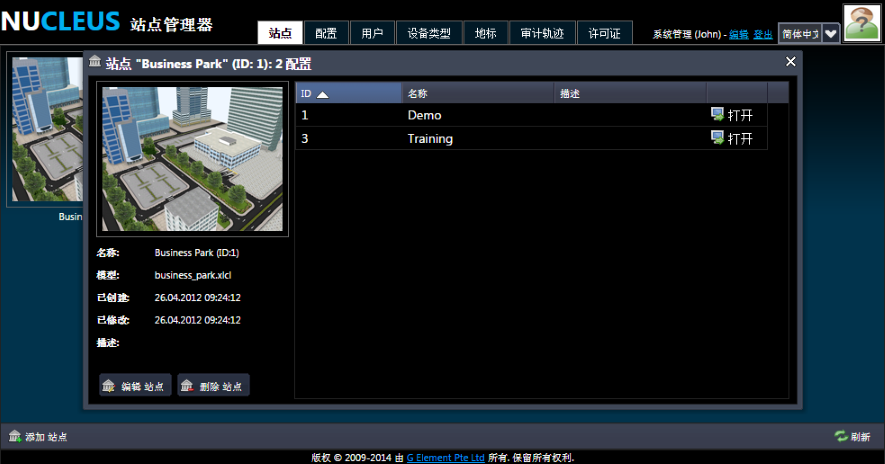Click the 登出 logout link
The width and height of the screenshot is (885, 464).
(762, 34)
